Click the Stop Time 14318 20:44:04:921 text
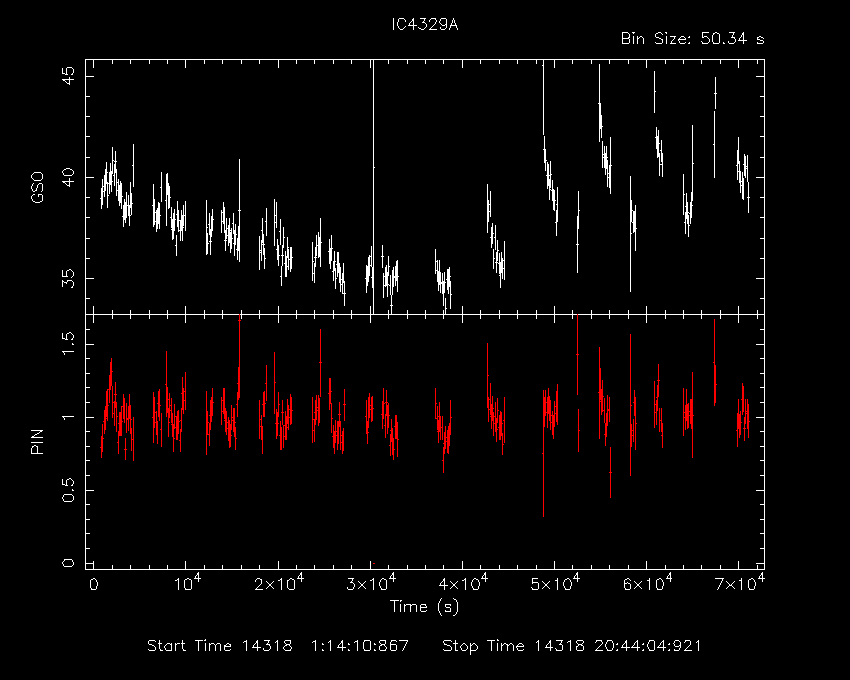 (572, 646)
